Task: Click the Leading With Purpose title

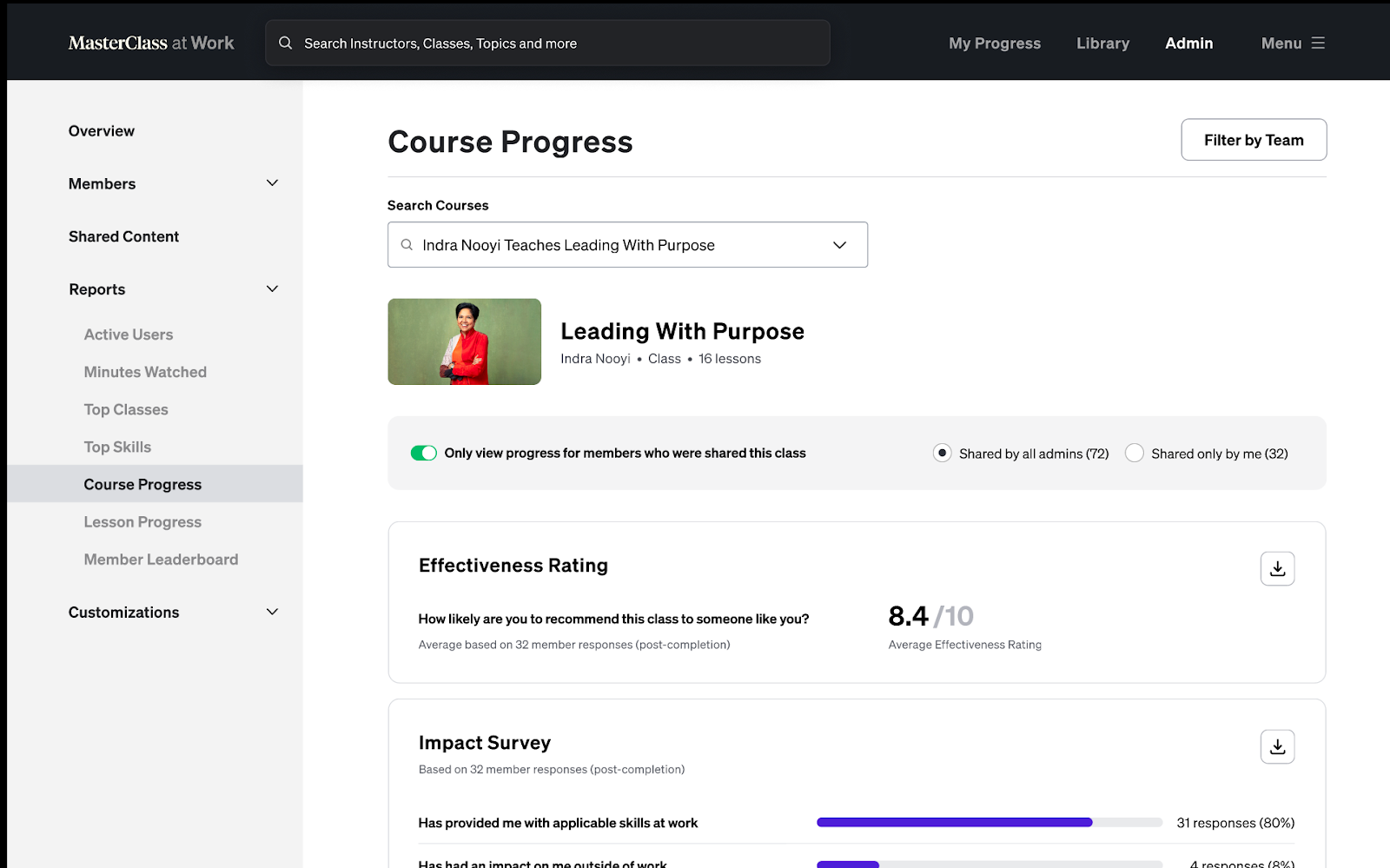Action: [x=682, y=331]
